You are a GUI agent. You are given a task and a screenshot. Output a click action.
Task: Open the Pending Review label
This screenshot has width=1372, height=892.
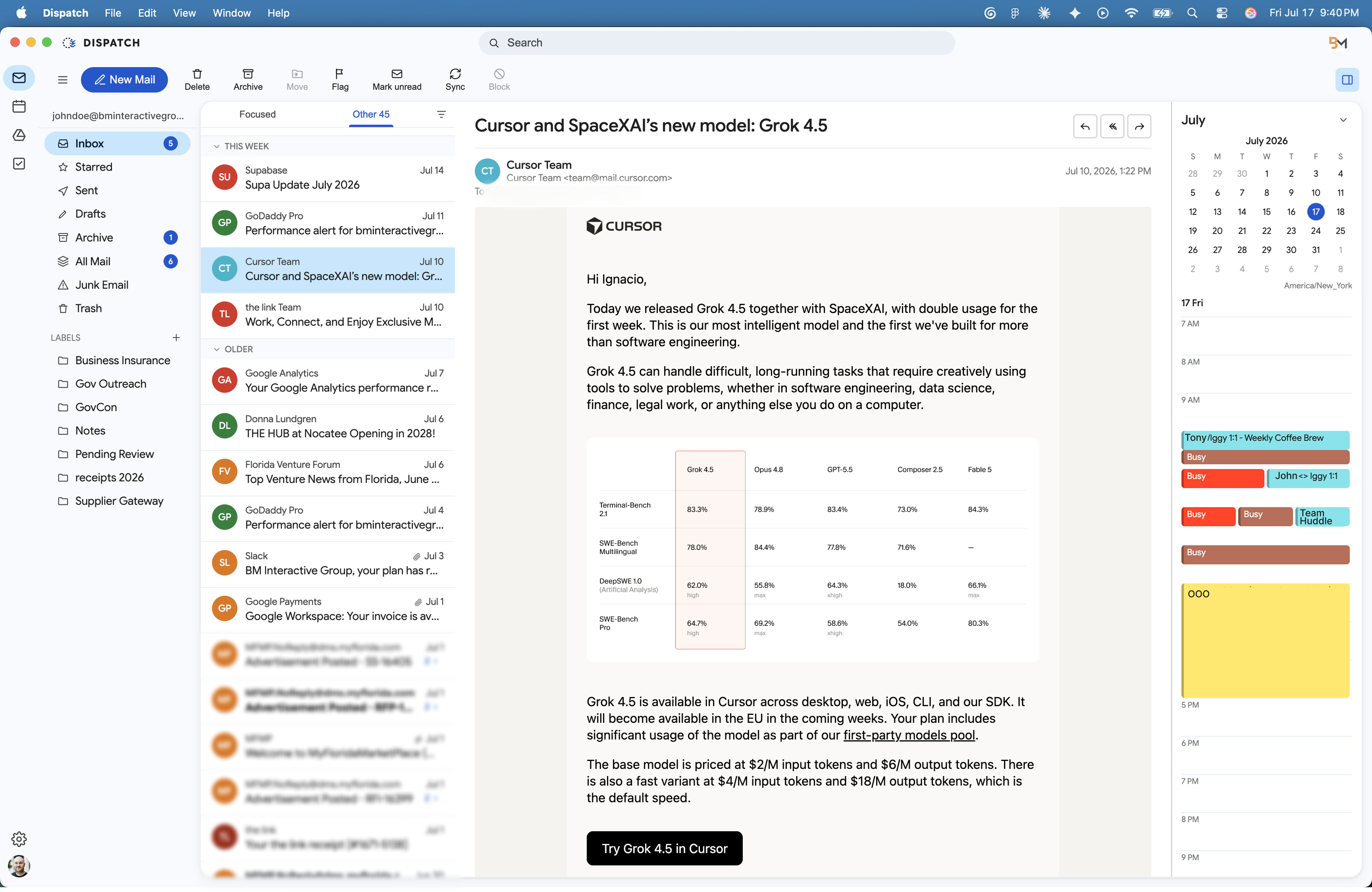[x=118, y=454]
